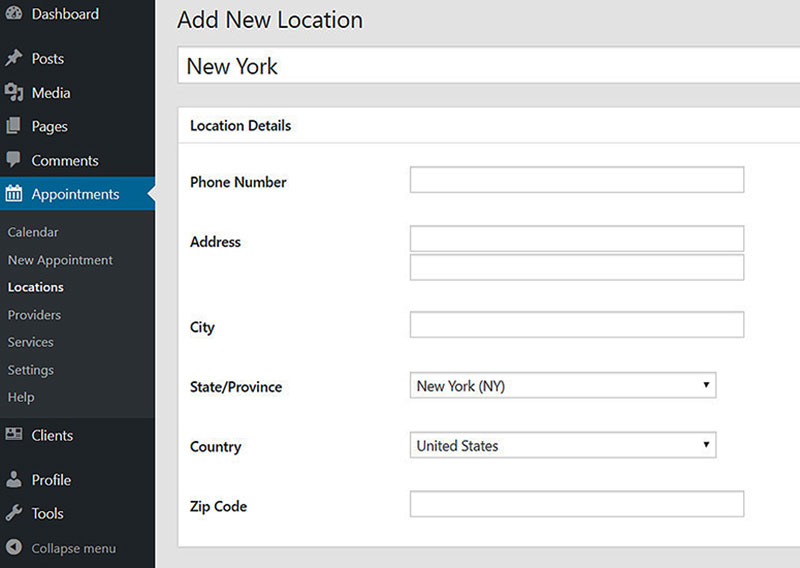Click the Profile person icon
Viewport: 800px width, 568px height.
pos(14,479)
